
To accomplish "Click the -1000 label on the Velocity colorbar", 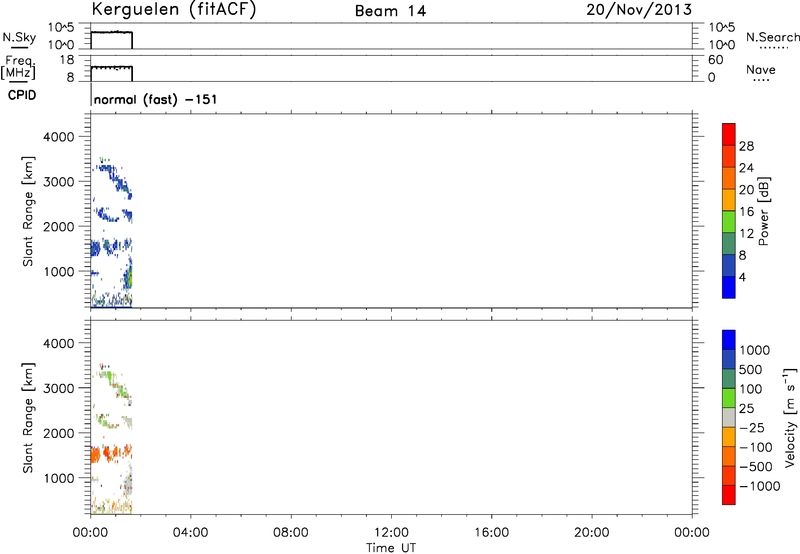I will 759,486.
